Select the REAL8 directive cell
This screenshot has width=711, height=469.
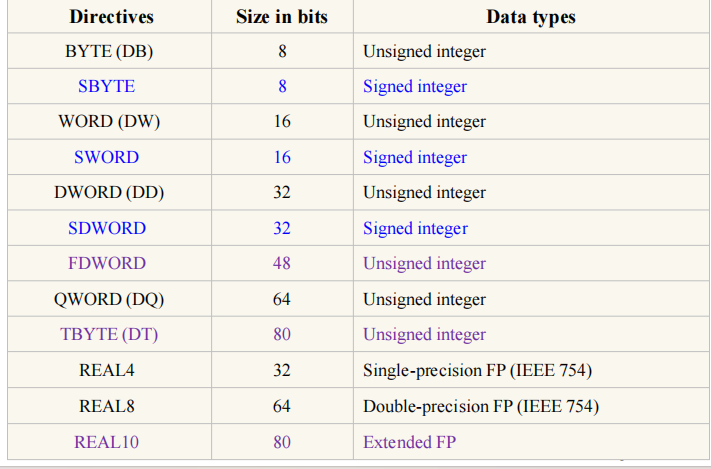coord(106,406)
